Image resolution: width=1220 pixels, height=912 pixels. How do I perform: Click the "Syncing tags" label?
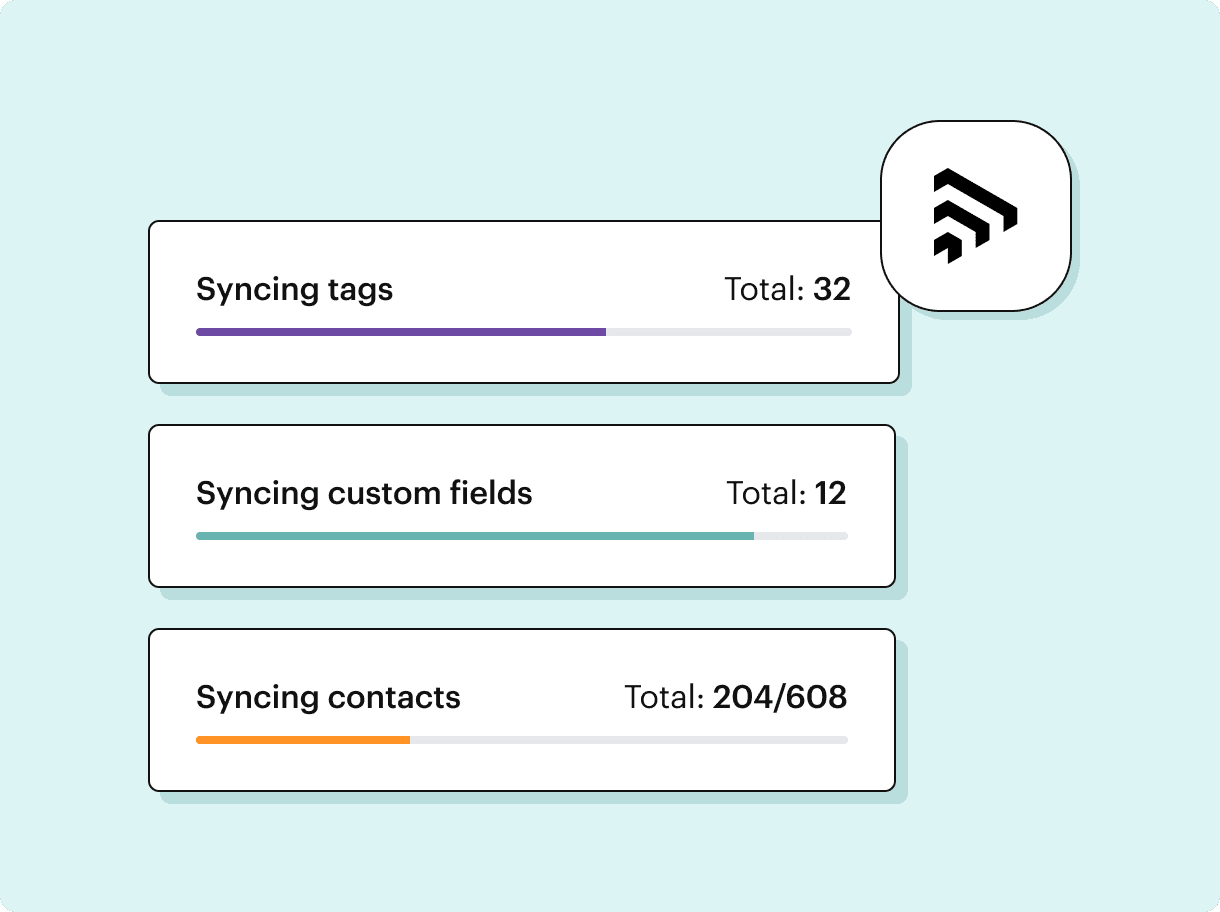294,290
